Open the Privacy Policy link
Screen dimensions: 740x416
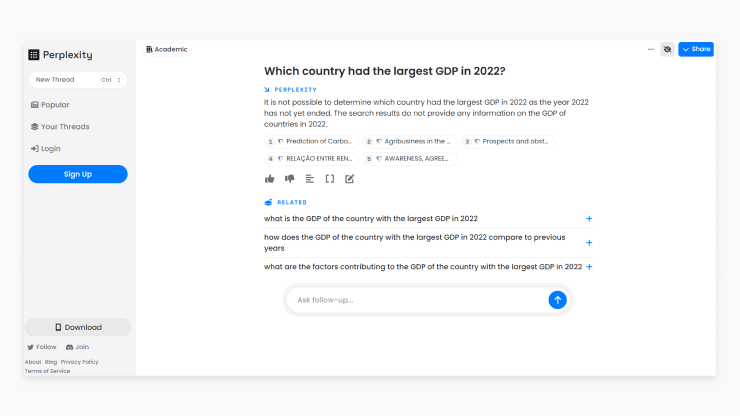coord(79,362)
